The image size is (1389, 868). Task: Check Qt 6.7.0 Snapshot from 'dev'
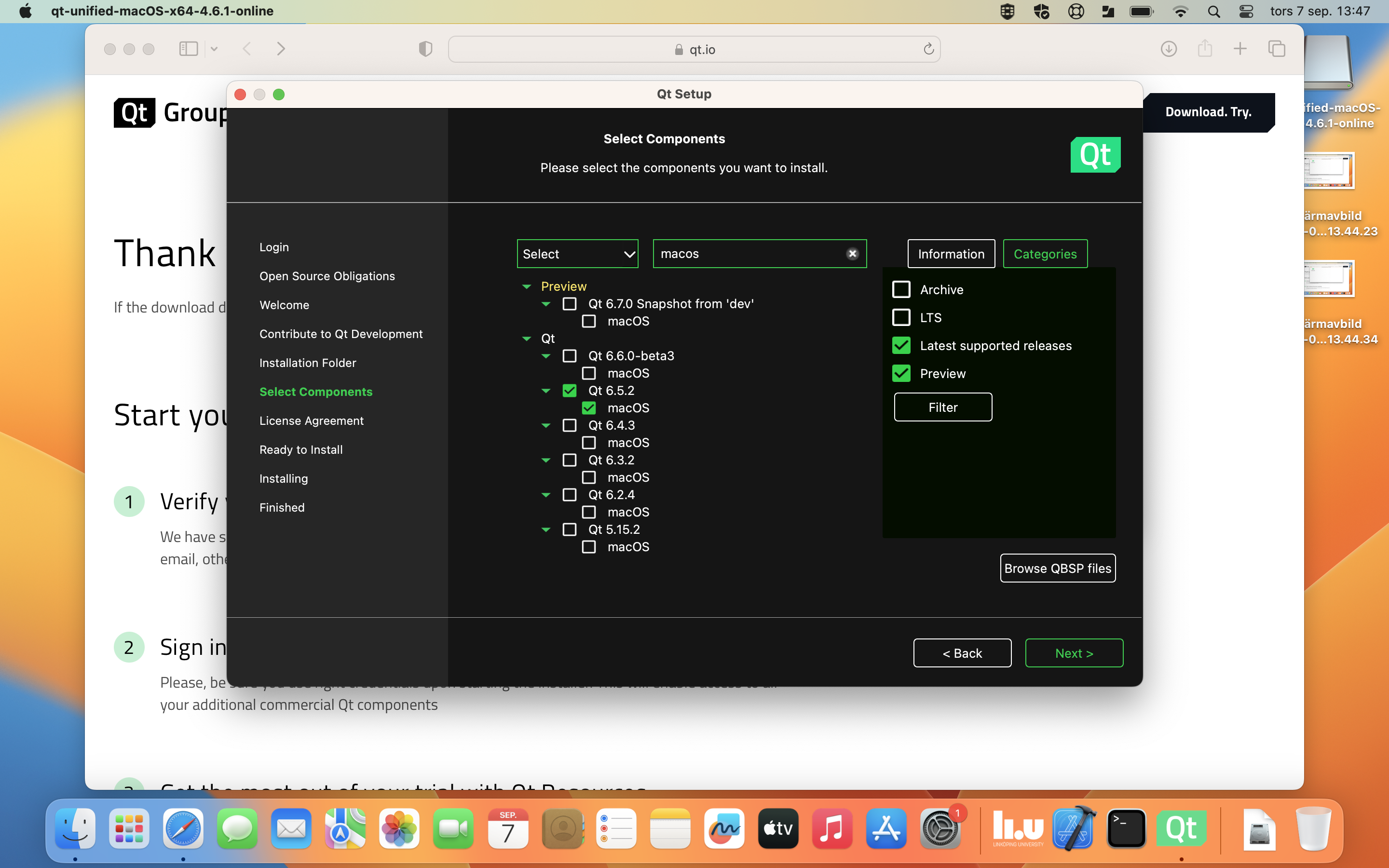tap(570, 304)
